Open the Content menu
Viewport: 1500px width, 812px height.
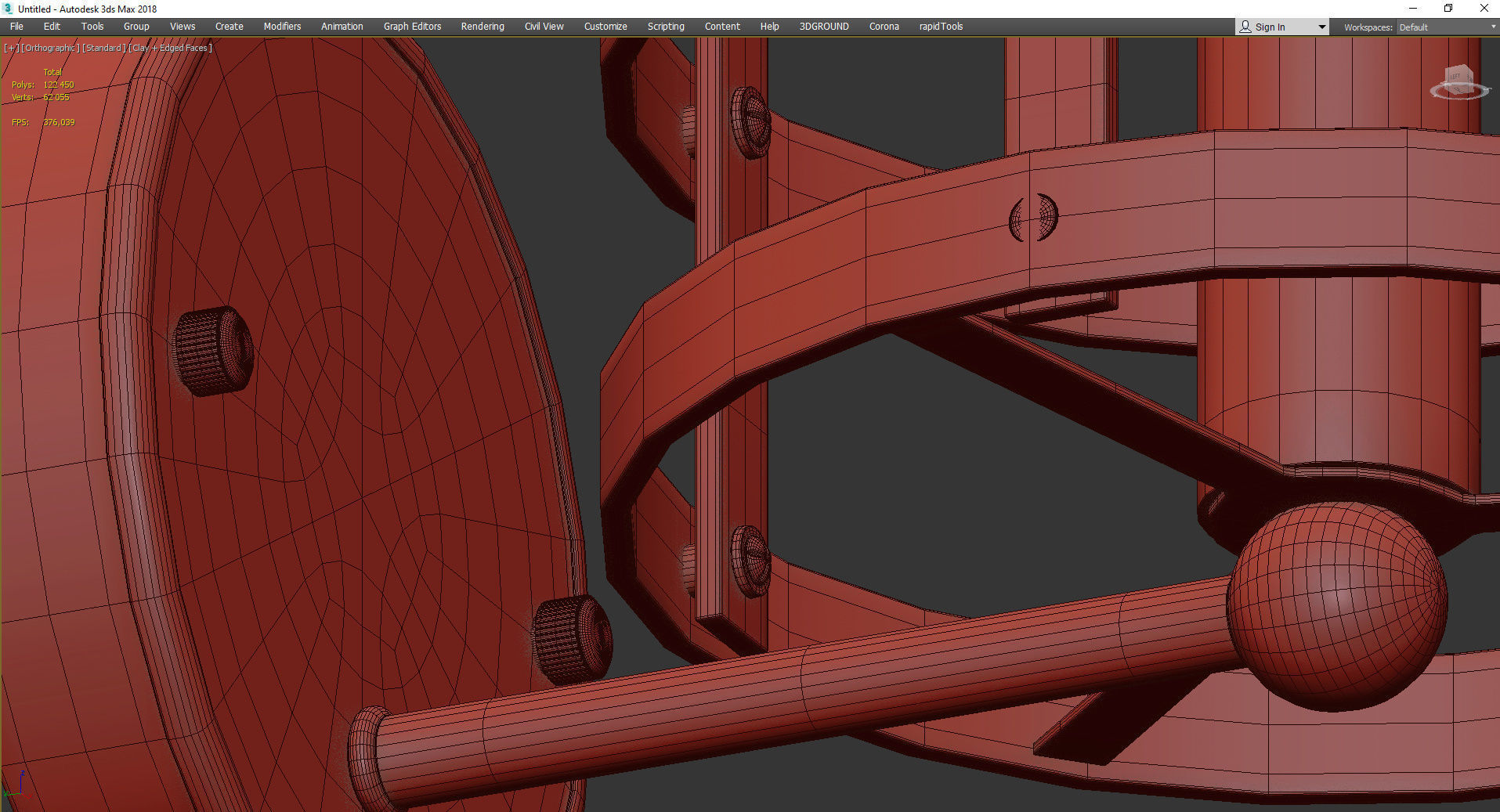coord(722,27)
